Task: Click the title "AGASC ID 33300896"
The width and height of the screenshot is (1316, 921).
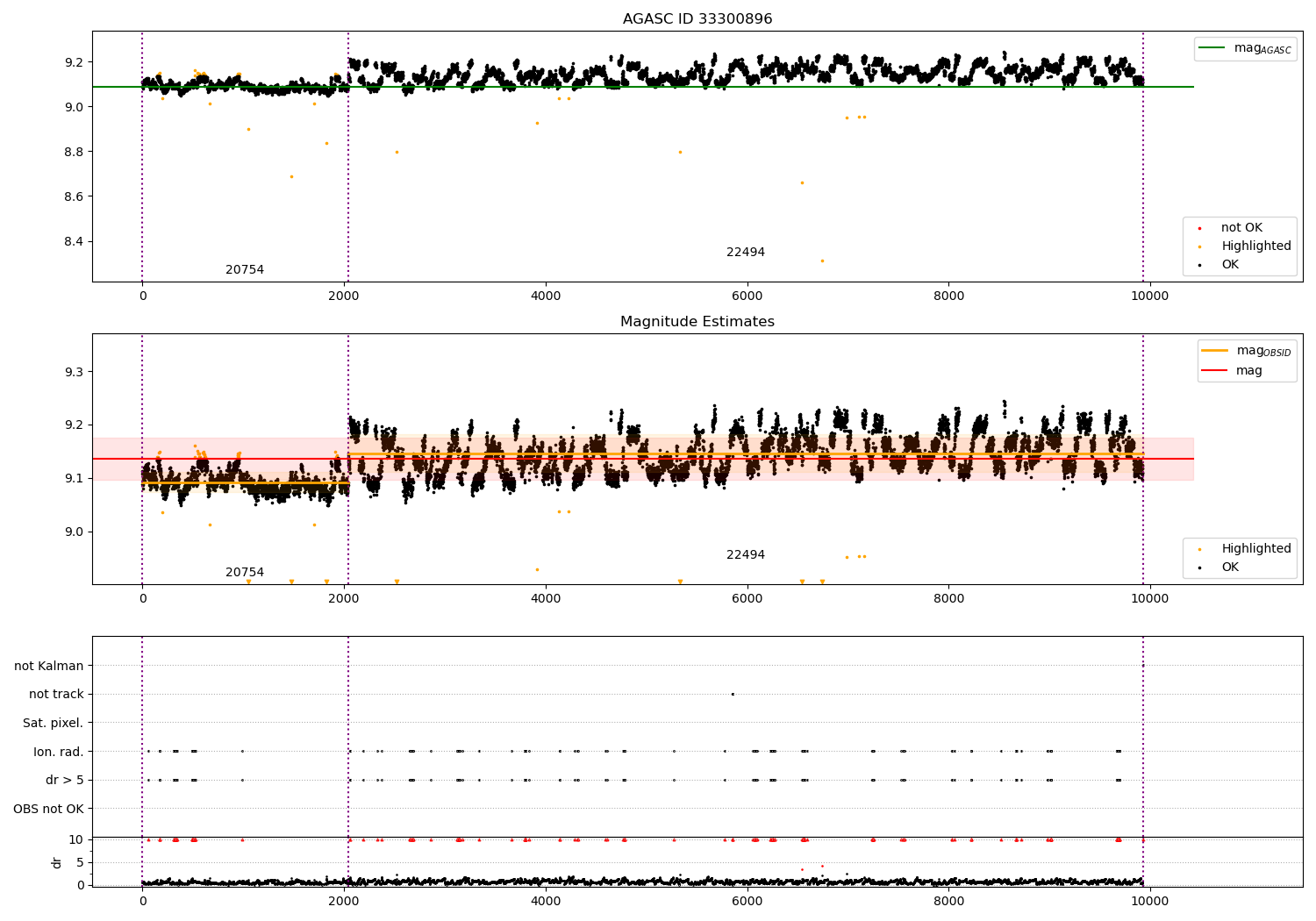Action: (x=697, y=19)
